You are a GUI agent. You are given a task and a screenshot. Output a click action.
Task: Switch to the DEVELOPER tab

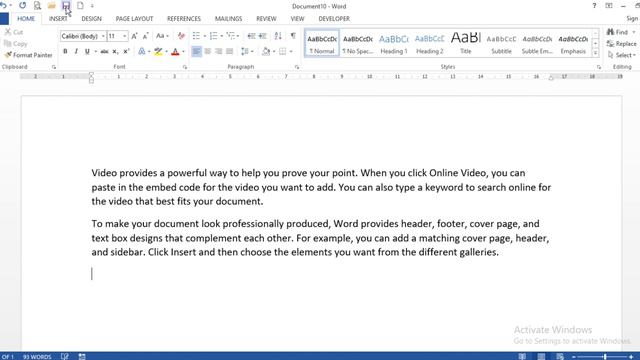point(334,19)
